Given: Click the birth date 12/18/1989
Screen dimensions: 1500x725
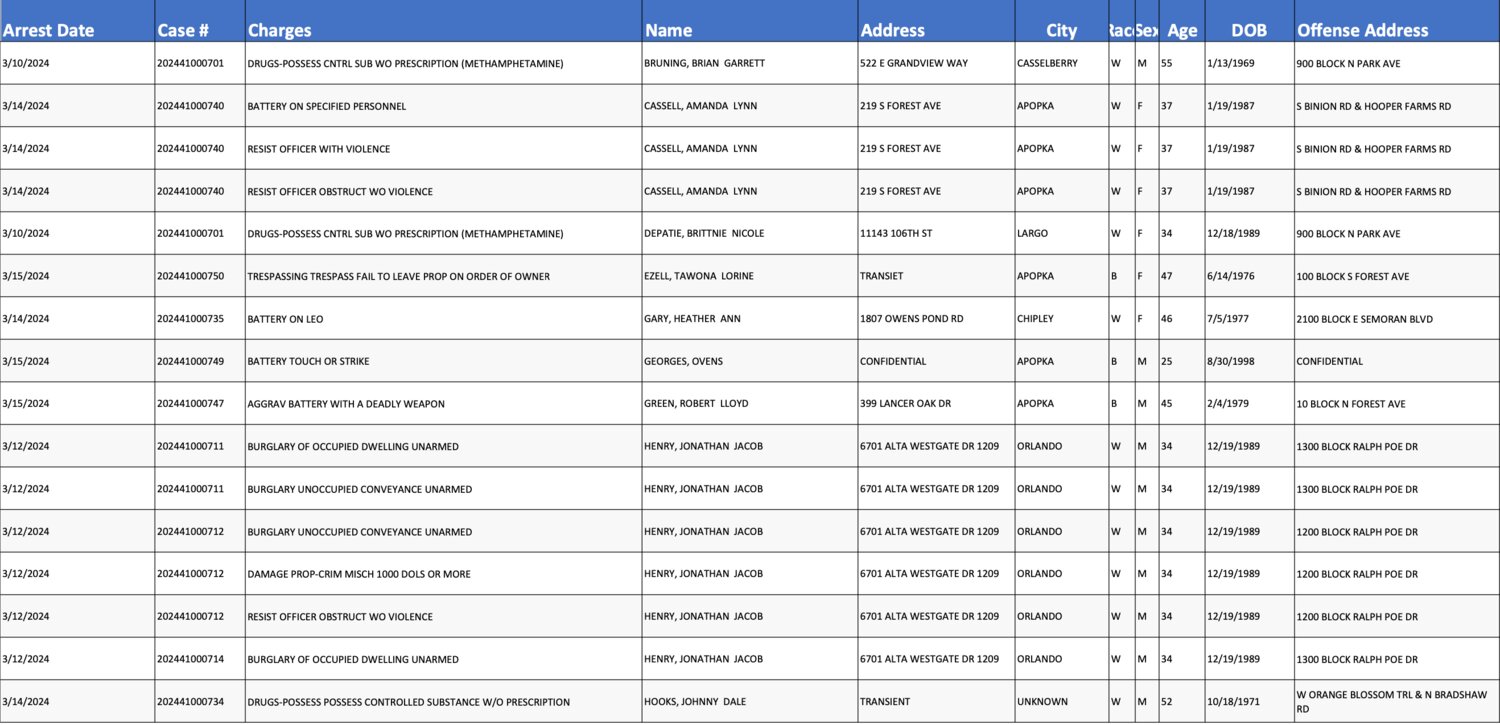Looking at the screenshot, I should click(1233, 234).
